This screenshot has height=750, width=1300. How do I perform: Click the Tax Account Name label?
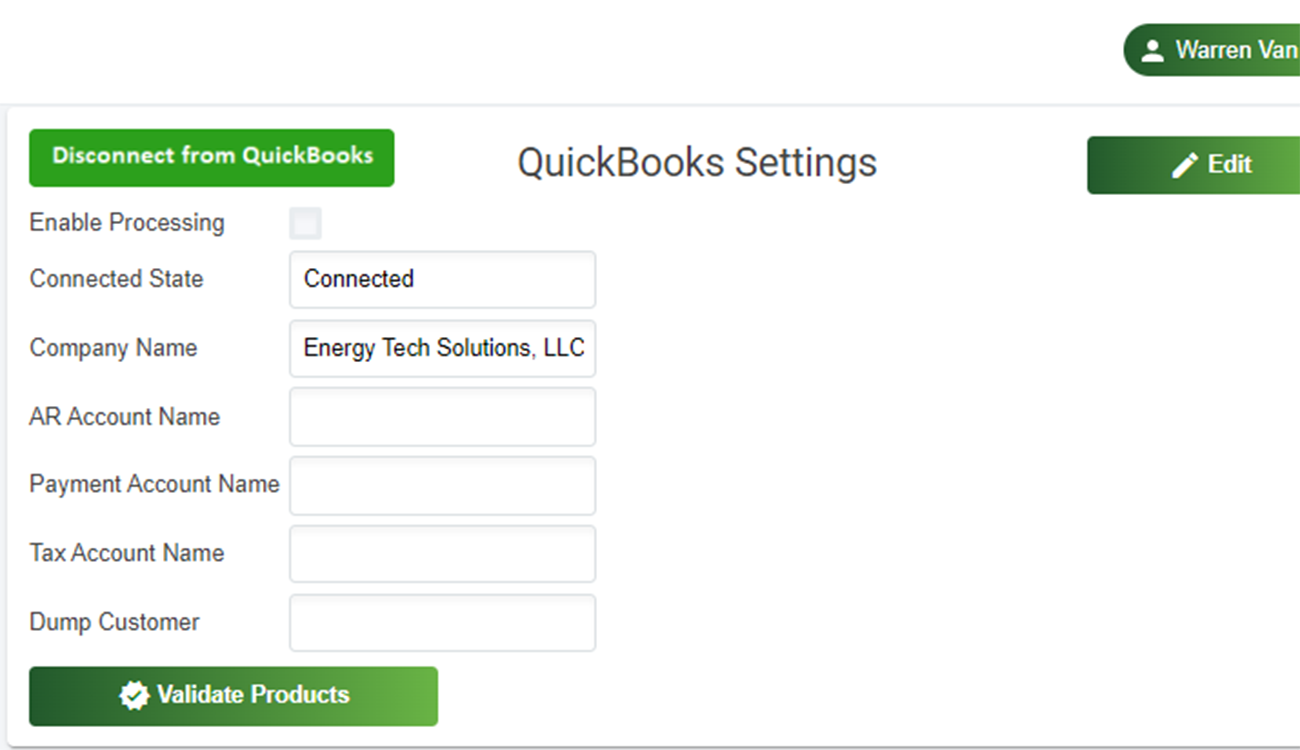127,553
